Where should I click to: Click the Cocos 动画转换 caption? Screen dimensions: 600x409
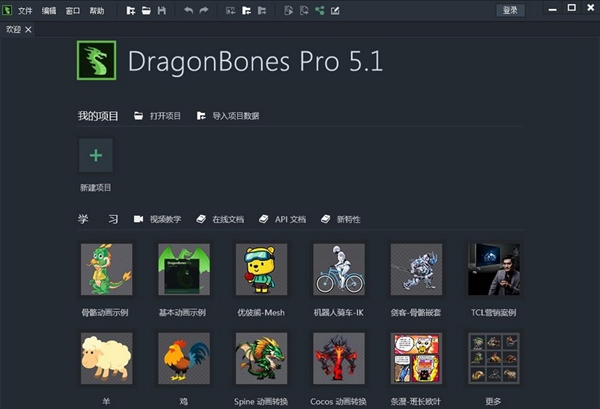point(338,402)
